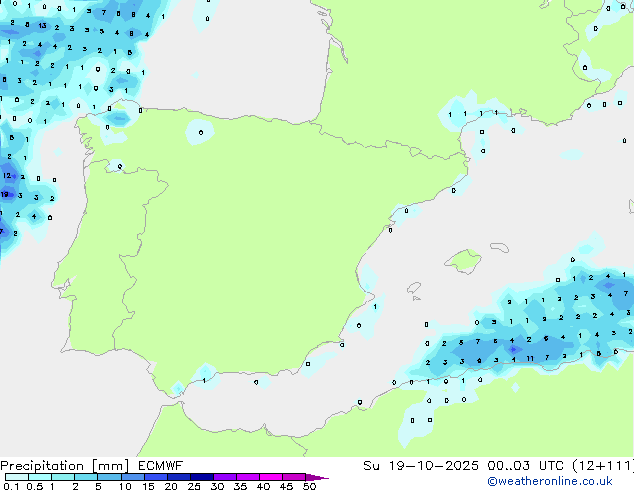Click the '19' precipitation value west of Portugal
Screen dimensions: 634x490
click(4, 194)
